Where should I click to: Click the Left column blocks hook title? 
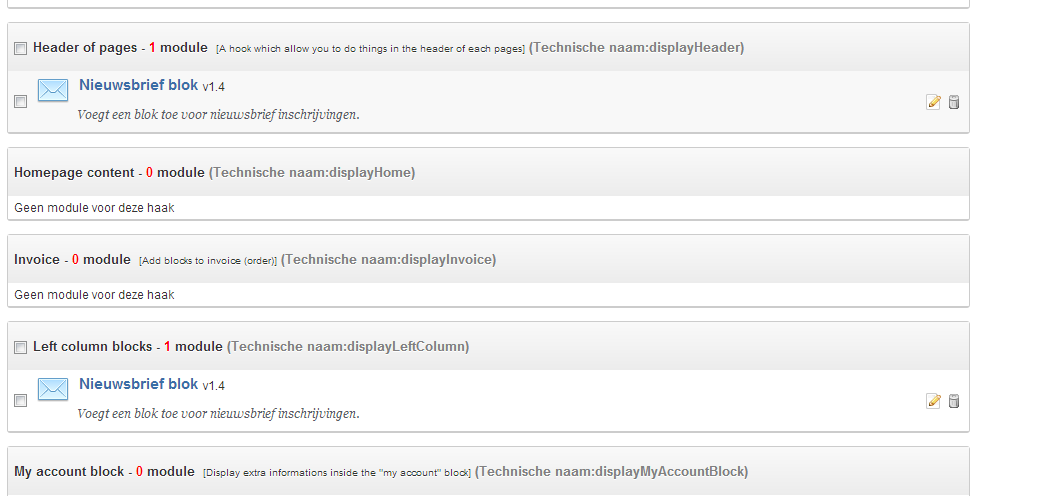92,347
